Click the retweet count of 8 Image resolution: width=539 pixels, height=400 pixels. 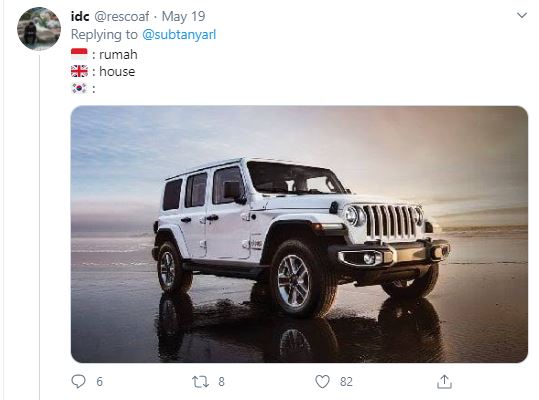click(x=221, y=382)
